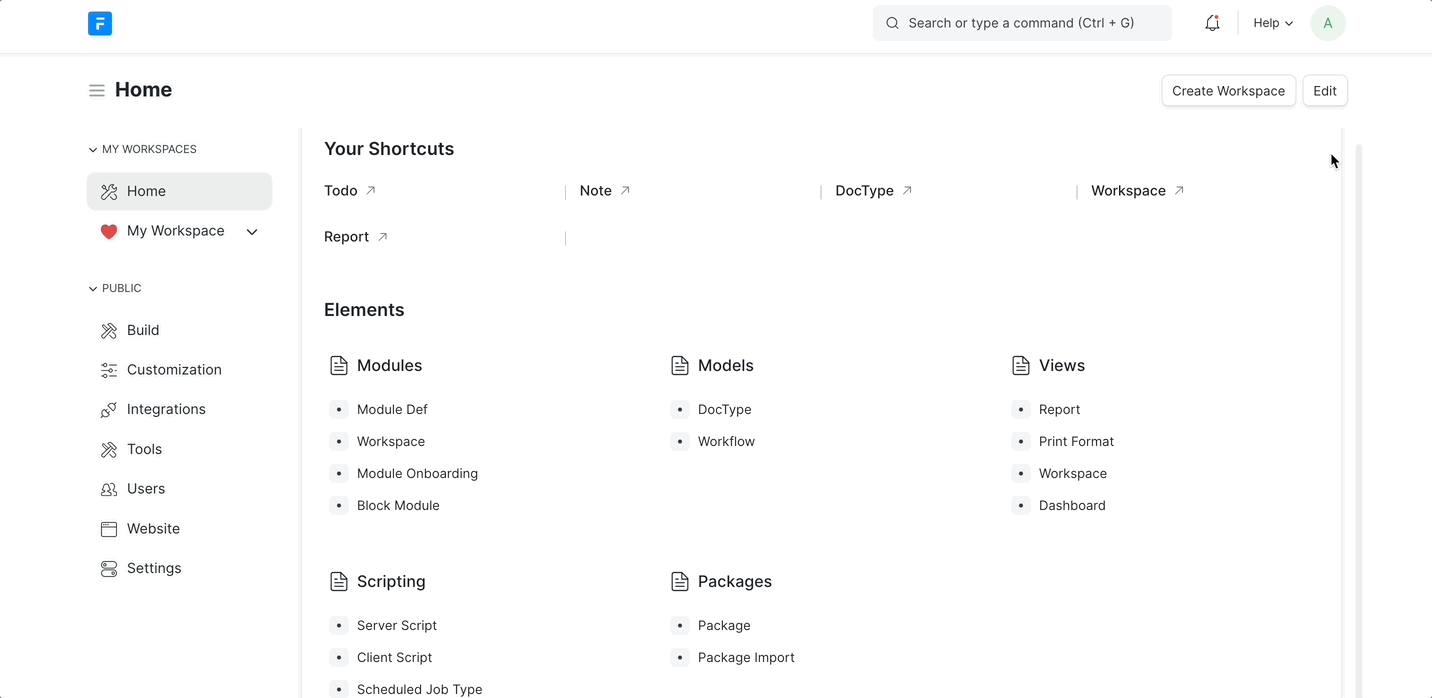Expand My Workspace chevron
The image size is (1432, 698).
[252, 232]
